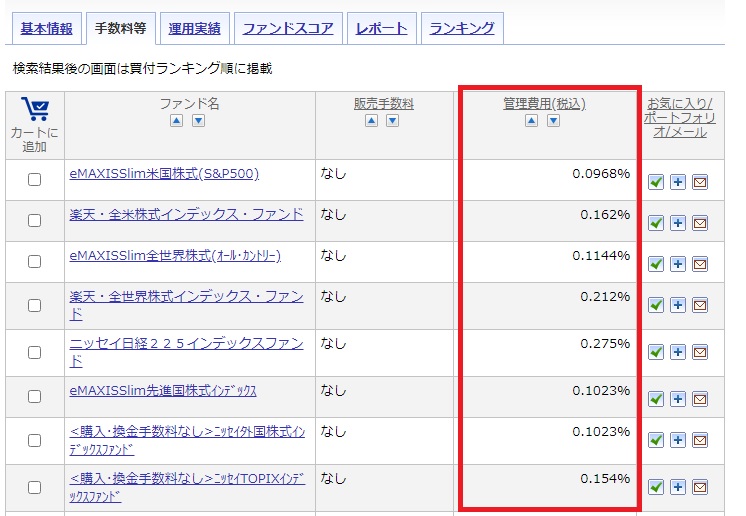Sort 販売手数料 descending with down arrow

(x=393, y=121)
